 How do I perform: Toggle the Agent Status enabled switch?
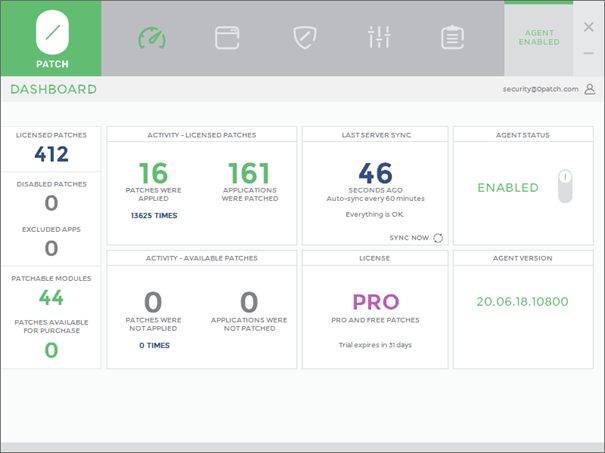(565, 186)
